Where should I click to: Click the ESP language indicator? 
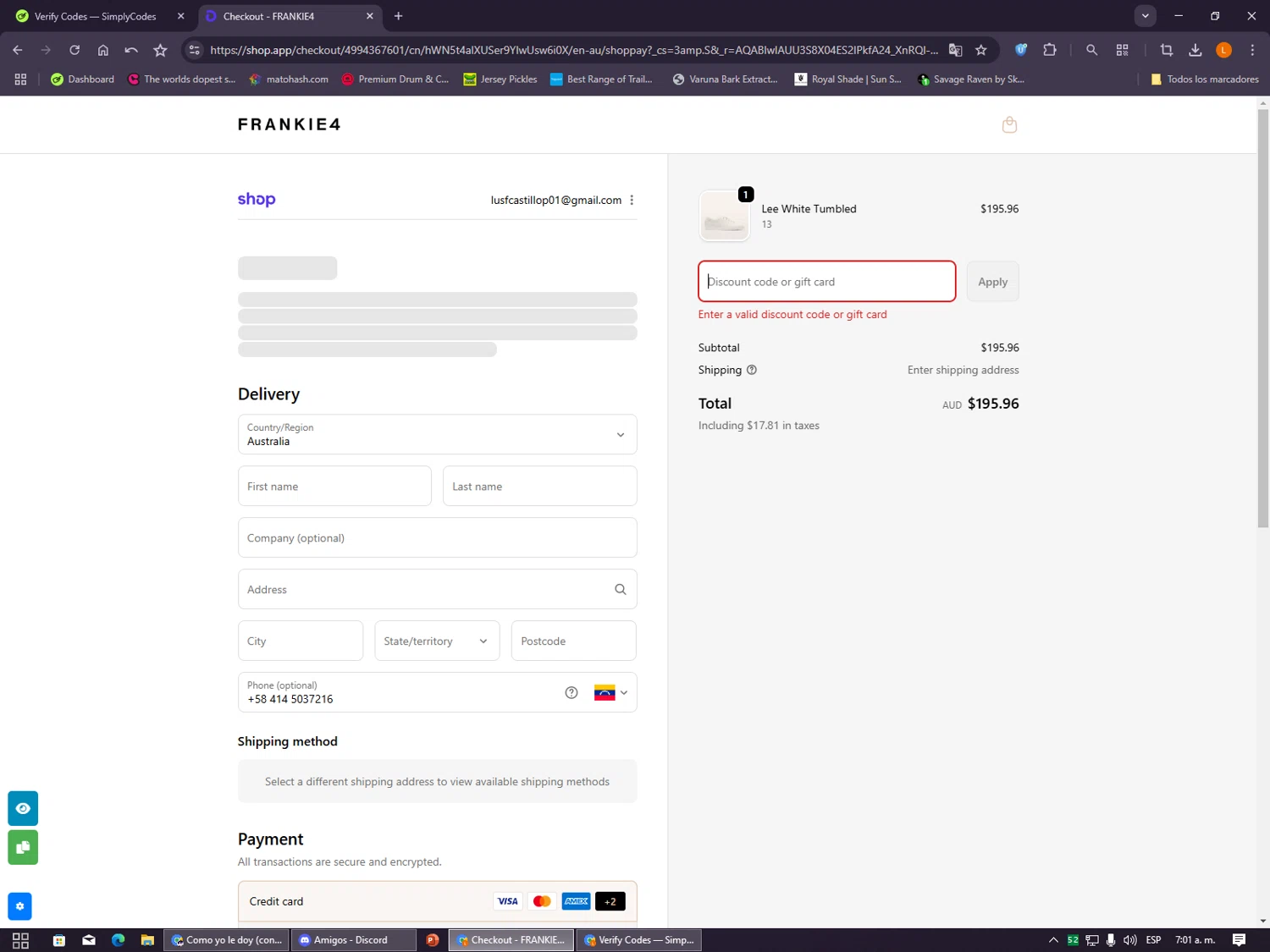pyautogui.click(x=1153, y=940)
